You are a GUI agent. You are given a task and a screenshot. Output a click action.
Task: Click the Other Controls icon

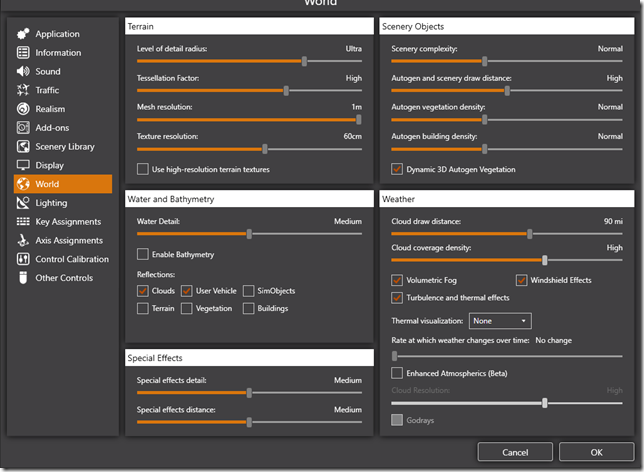point(23,278)
